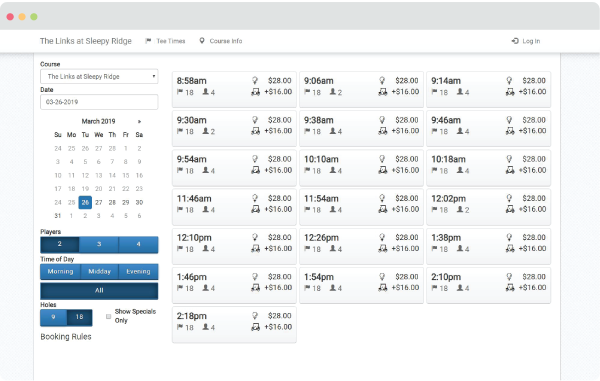Book the 12:02pm tee time
Screen dimensions: 600x381
click(x=488, y=207)
